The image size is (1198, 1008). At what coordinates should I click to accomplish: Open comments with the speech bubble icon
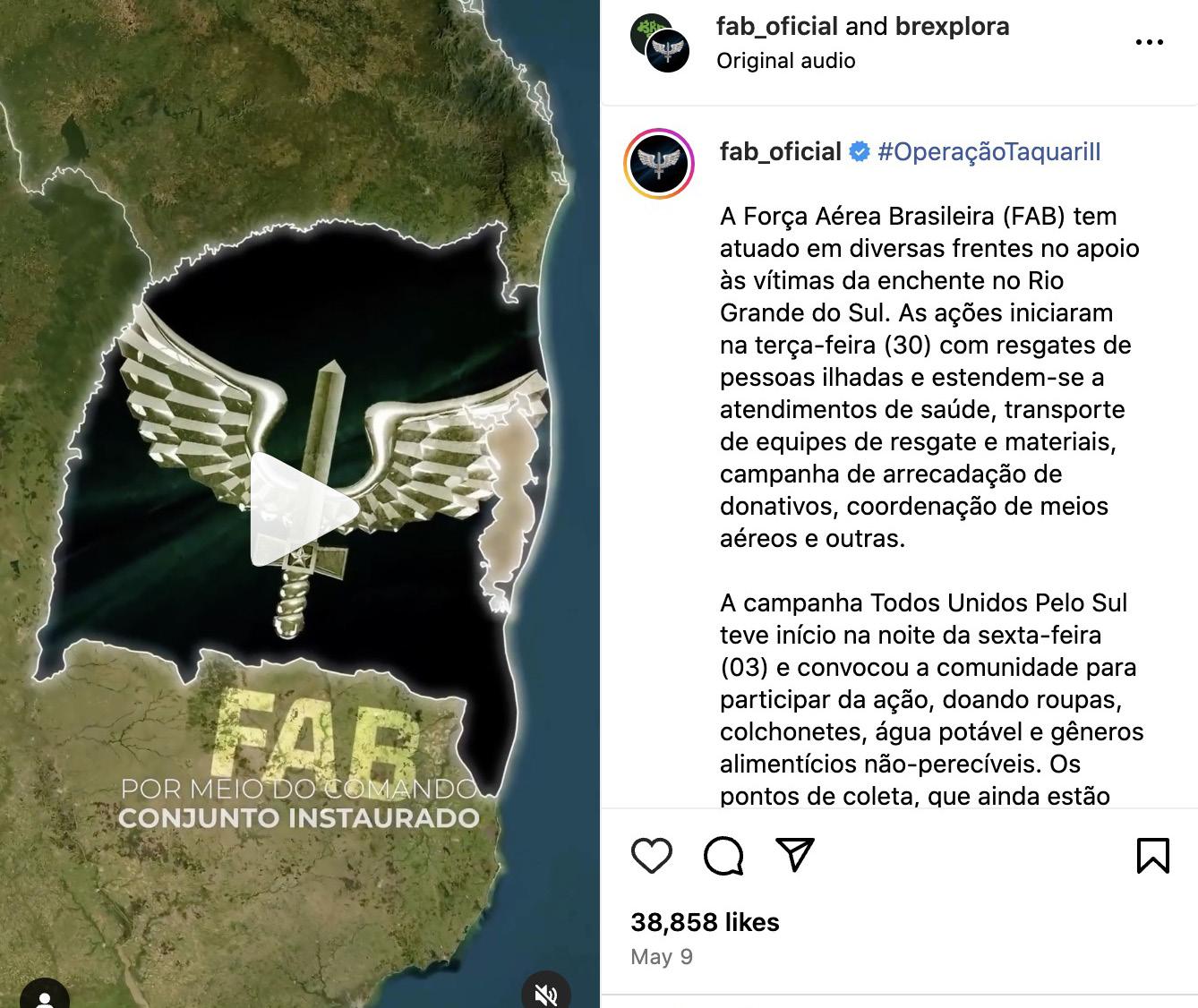coord(723,856)
